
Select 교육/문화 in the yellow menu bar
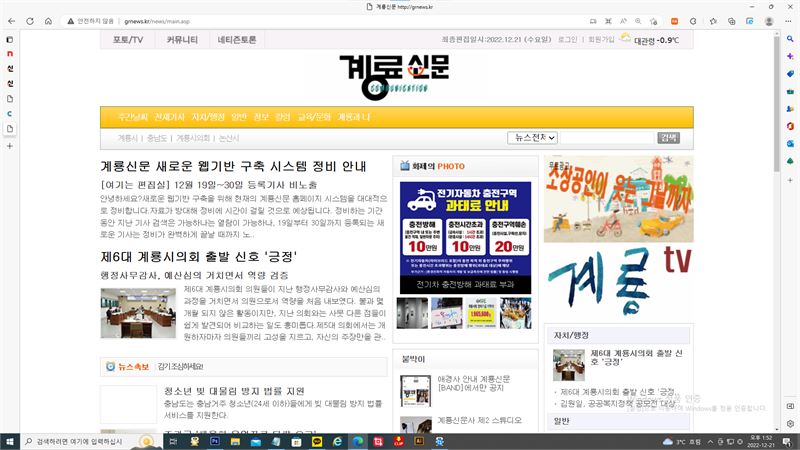pyautogui.click(x=314, y=117)
